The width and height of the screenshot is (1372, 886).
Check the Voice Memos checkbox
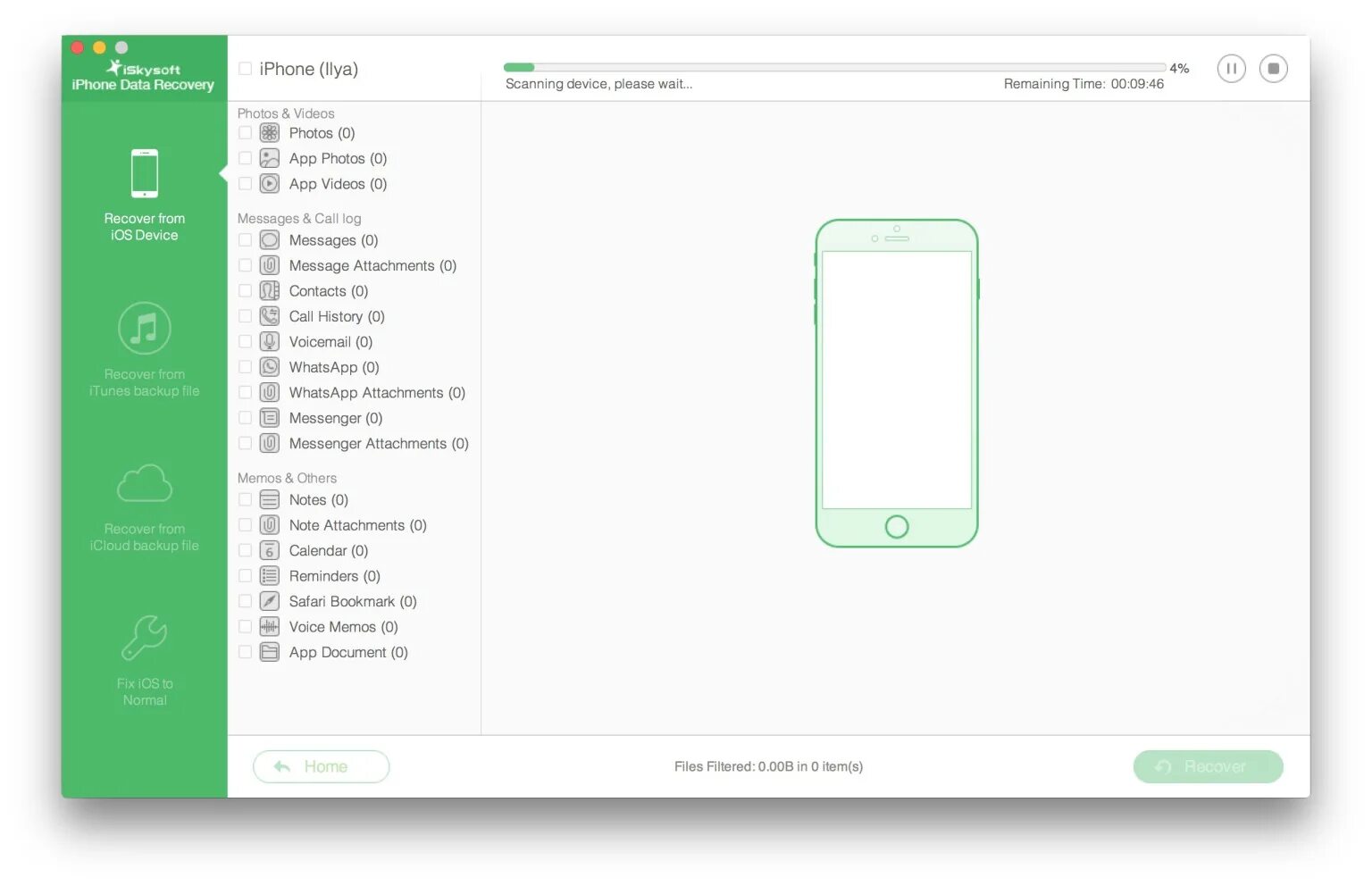click(x=245, y=627)
